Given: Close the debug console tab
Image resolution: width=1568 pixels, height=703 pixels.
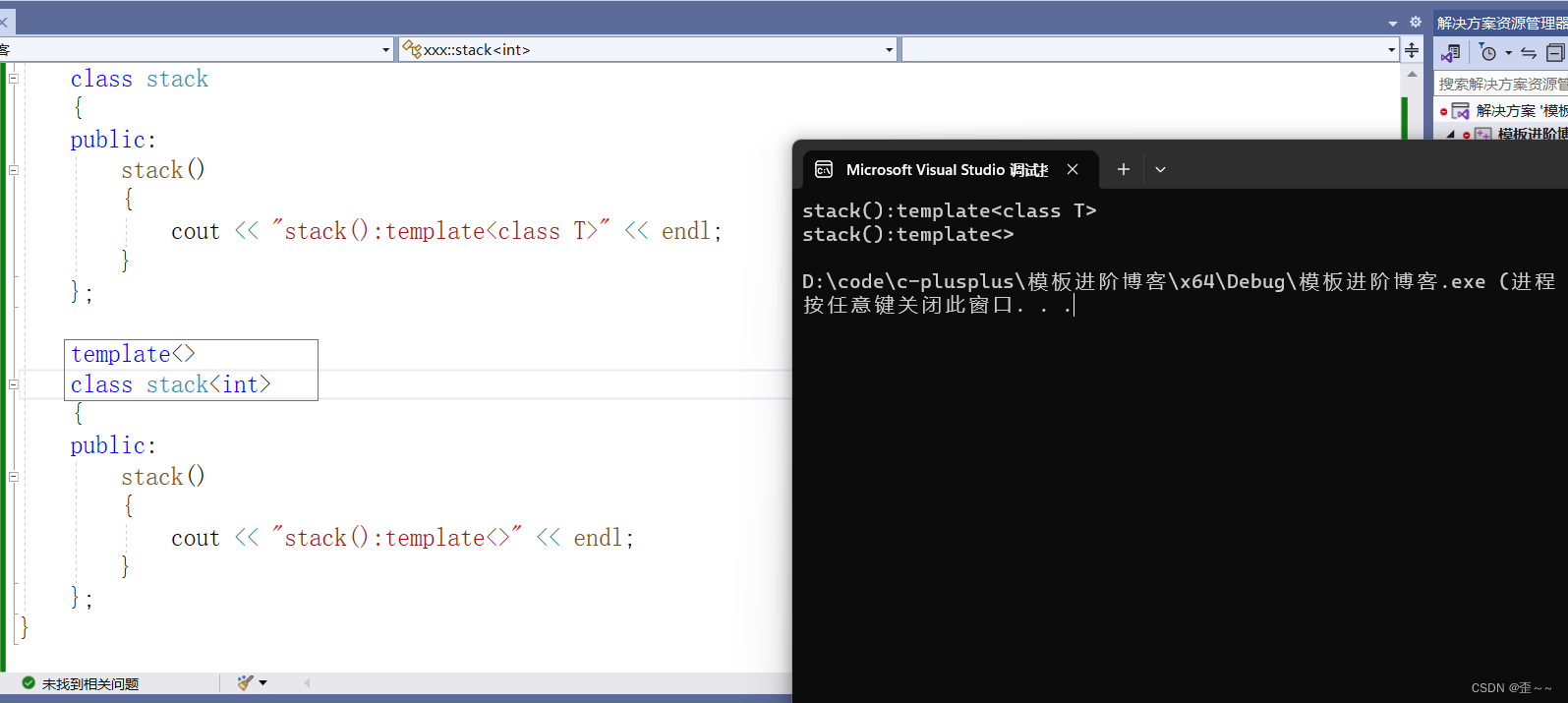Looking at the screenshot, I should (1073, 169).
